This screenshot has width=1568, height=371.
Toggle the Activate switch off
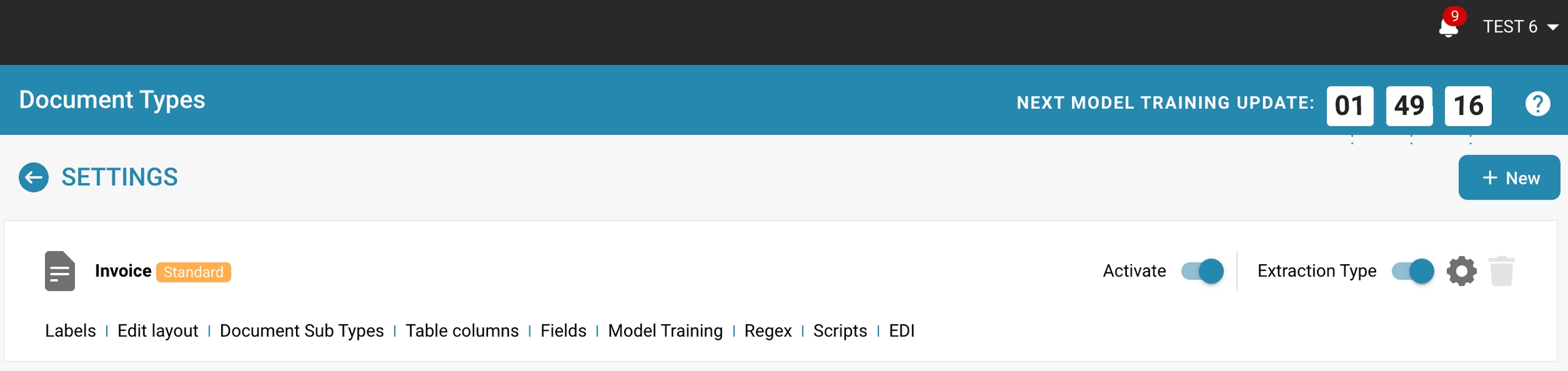pos(1203,271)
